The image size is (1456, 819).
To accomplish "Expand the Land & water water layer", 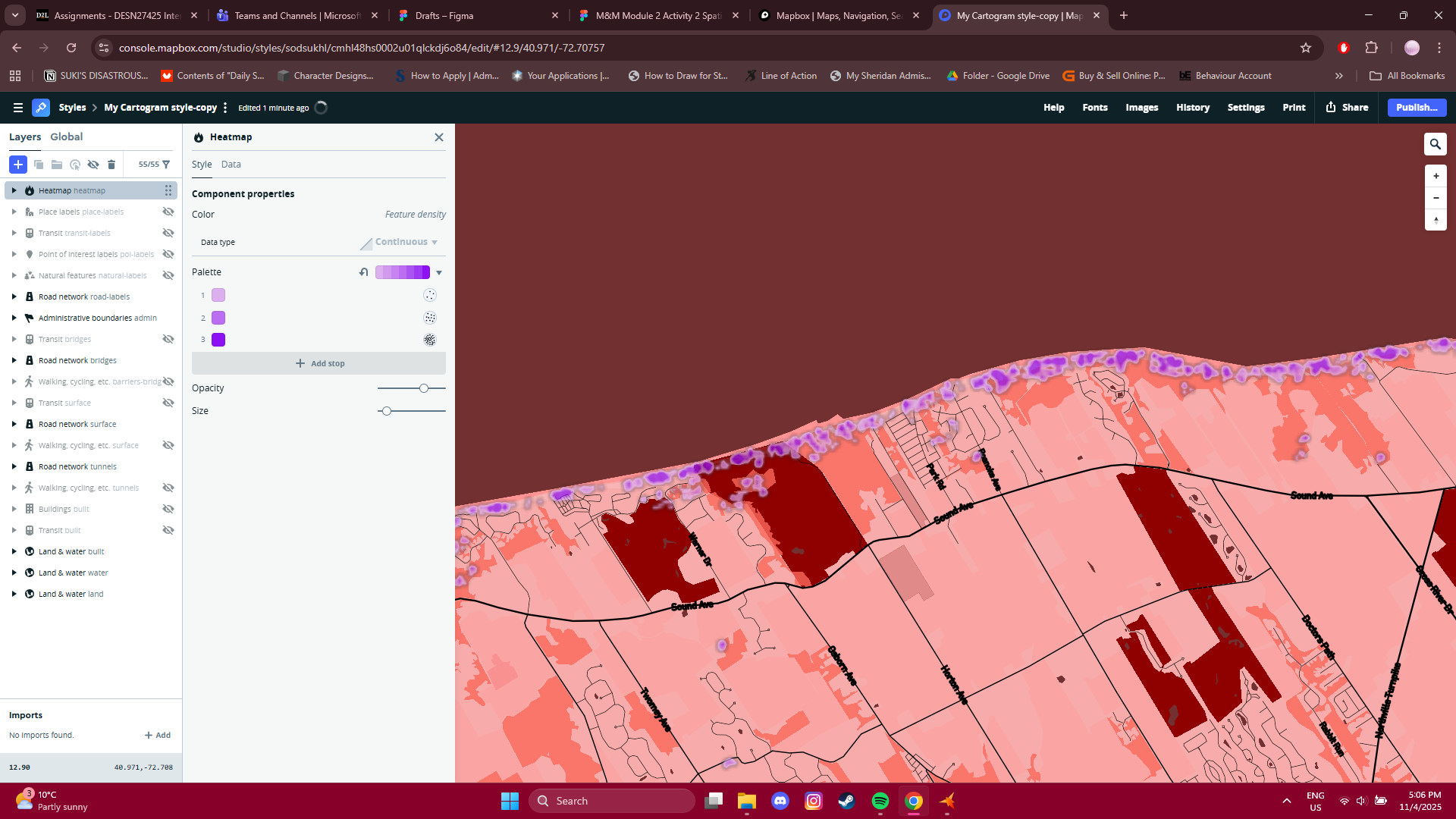I will coord(14,573).
